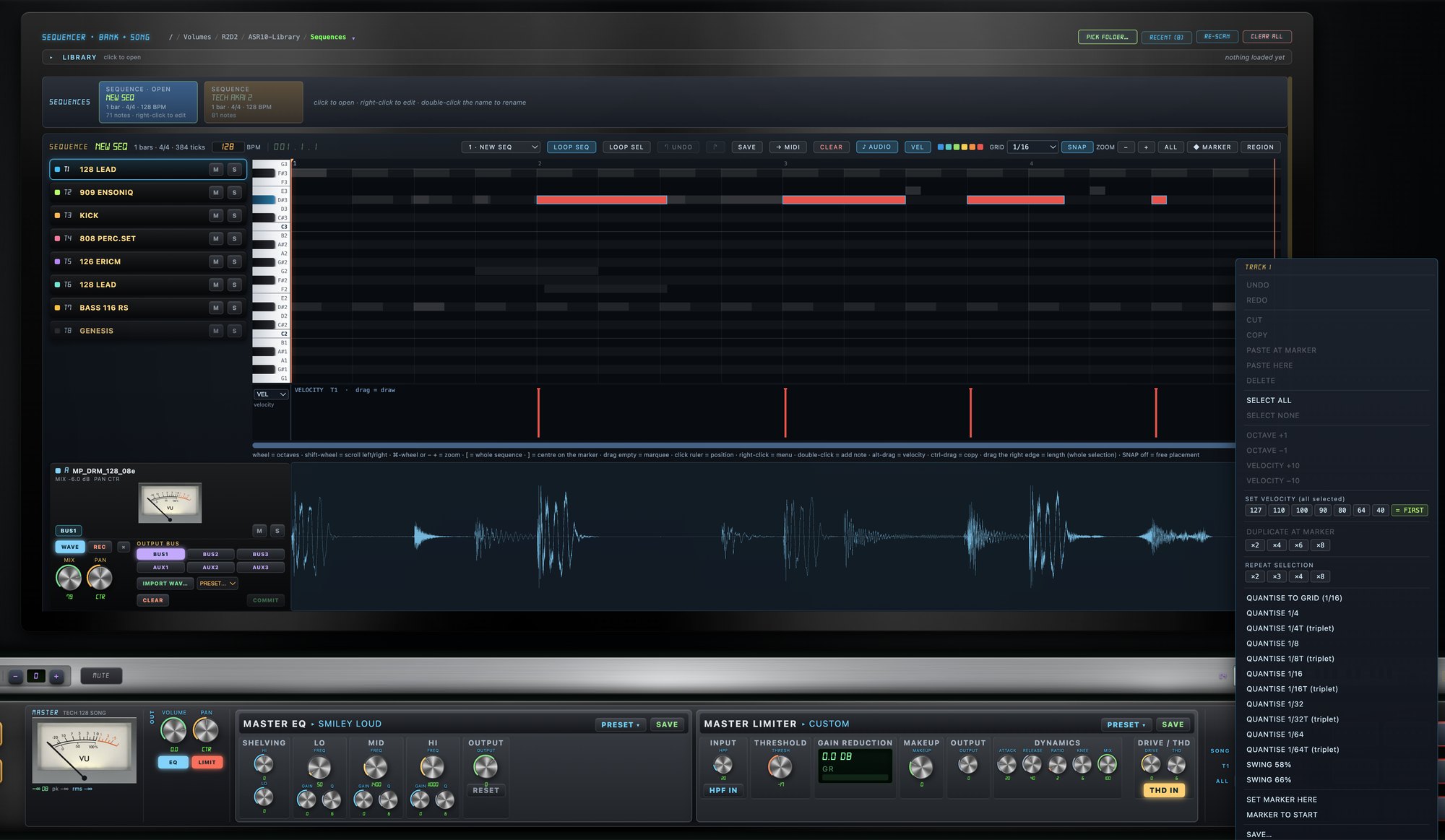Image resolution: width=1445 pixels, height=840 pixels.
Task: Click the BPM value field 128
Action: [x=228, y=147]
